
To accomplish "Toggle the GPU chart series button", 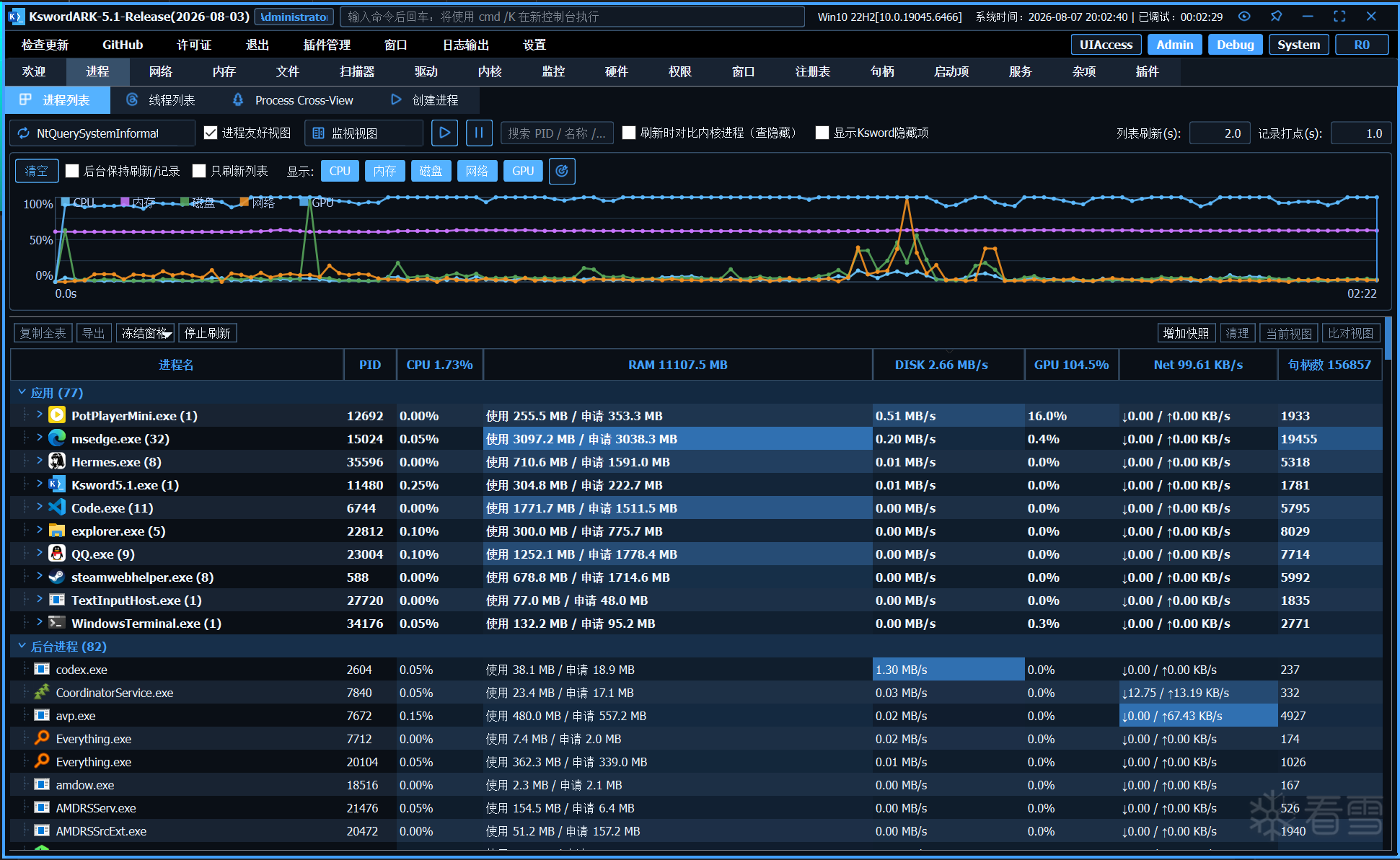I will [523, 171].
